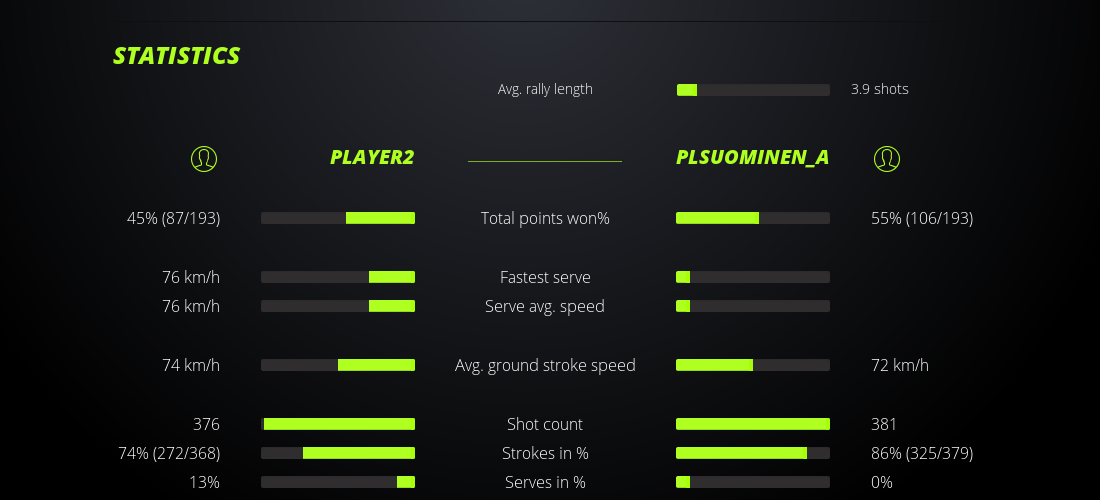Click the Serves in % label
1100x500 pixels.
(x=545, y=482)
